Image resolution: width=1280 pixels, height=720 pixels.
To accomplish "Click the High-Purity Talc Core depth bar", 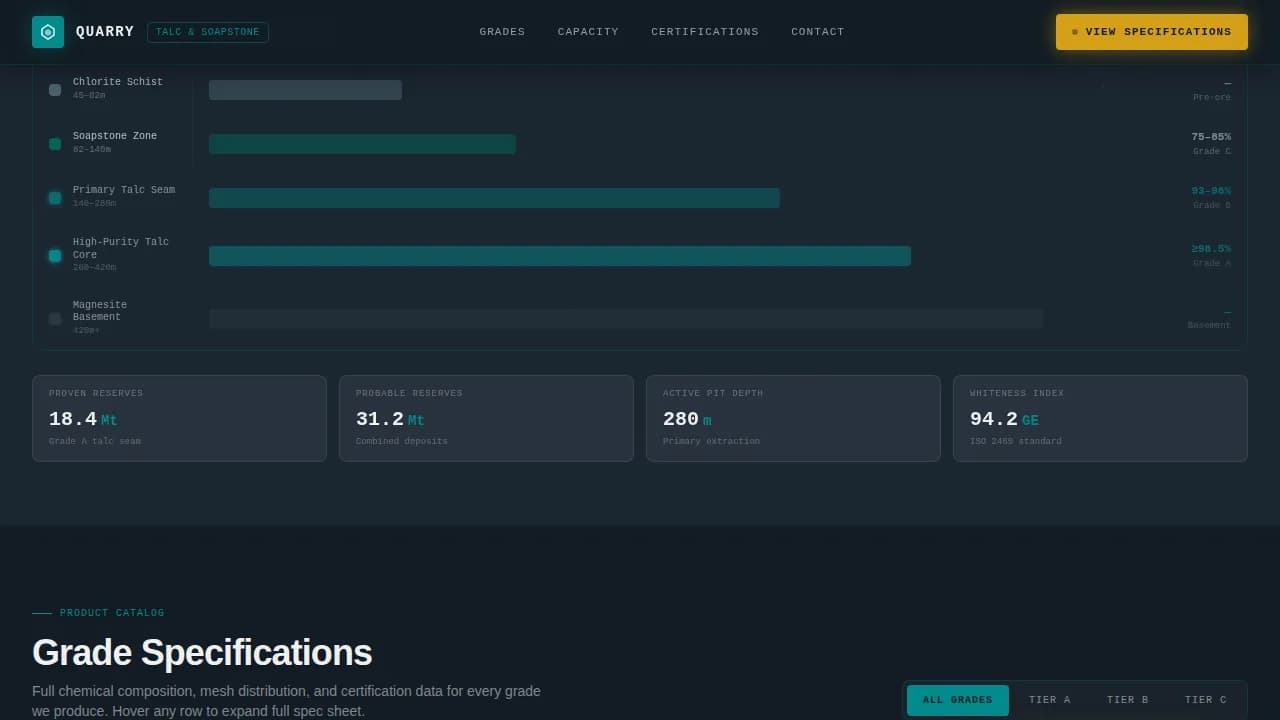I will tap(560, 256).
